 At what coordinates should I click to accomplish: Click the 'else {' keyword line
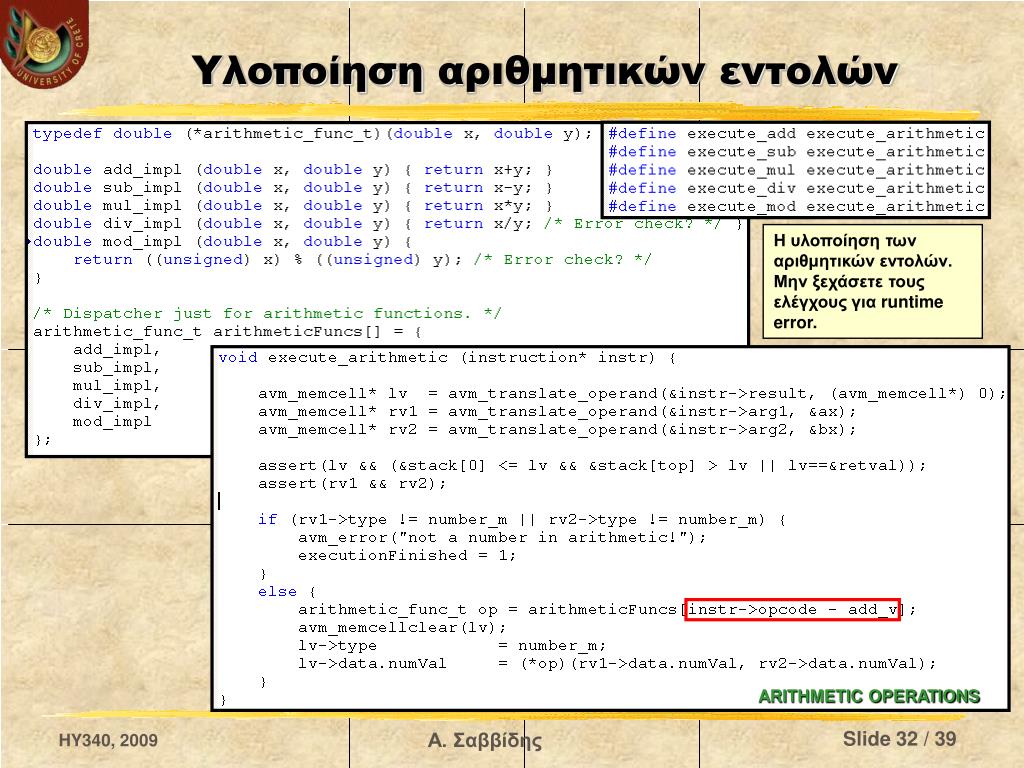pos(287,592)
